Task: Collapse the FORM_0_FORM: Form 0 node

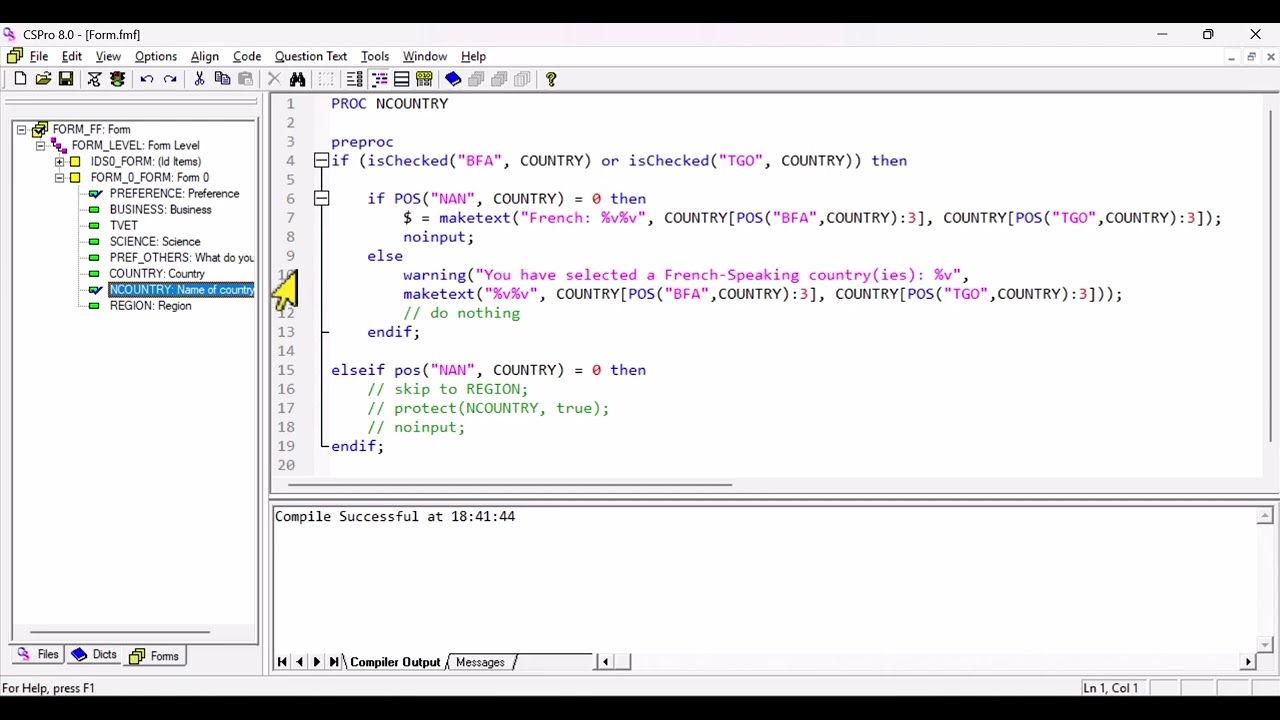Action: (x=59, y=178)
